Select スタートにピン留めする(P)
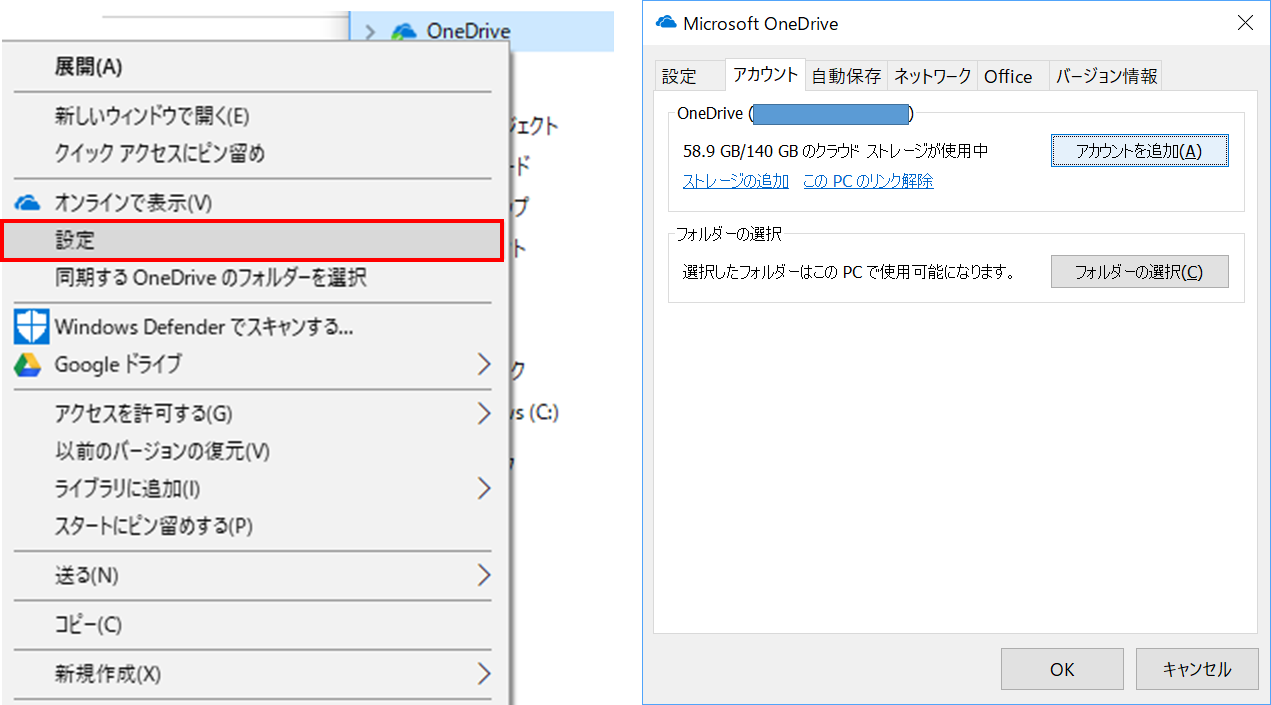 pyautogui.click(x=251, y=526)
